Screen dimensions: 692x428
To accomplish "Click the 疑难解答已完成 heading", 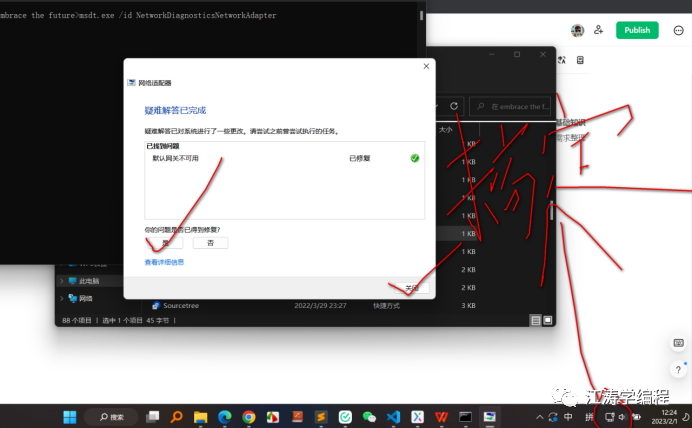I will click(x=175, y=110).
